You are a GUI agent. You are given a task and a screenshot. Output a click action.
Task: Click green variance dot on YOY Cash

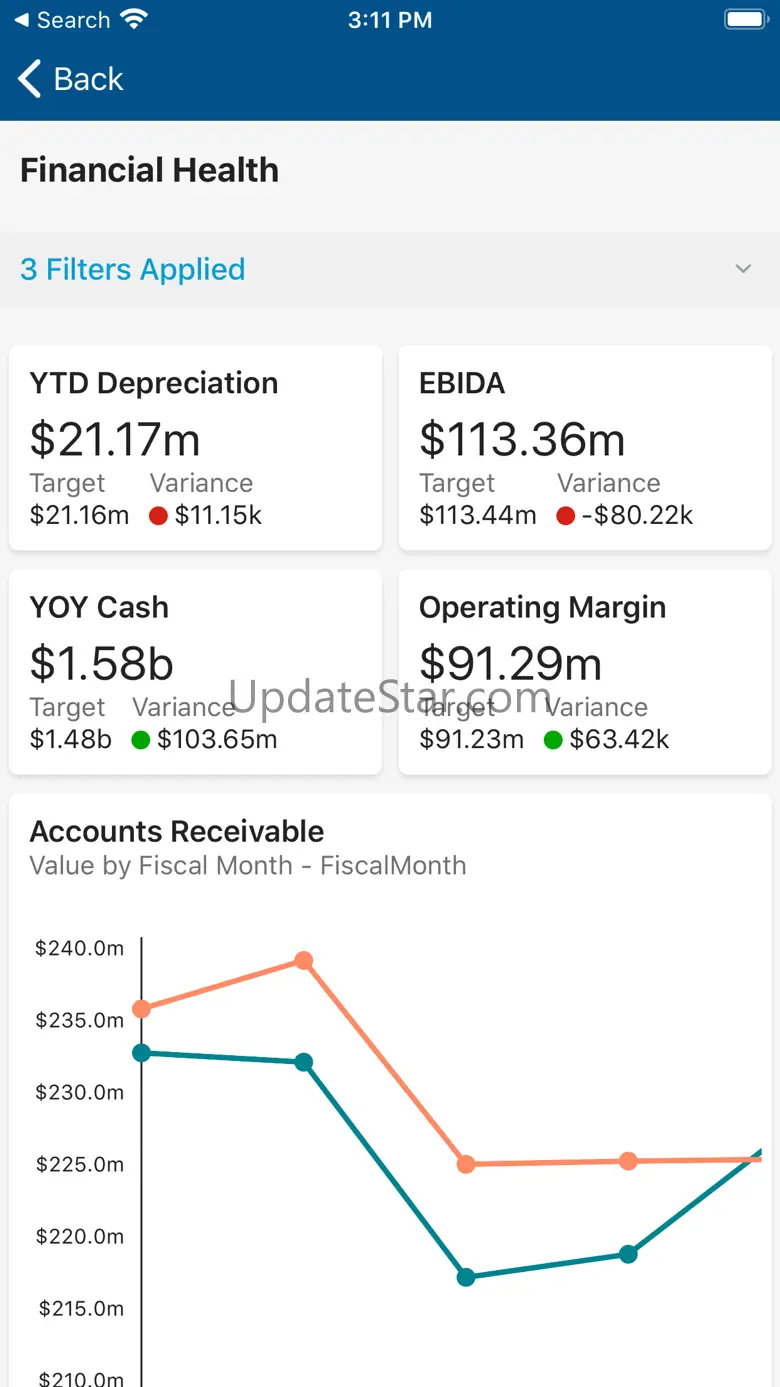coord(141,740)
